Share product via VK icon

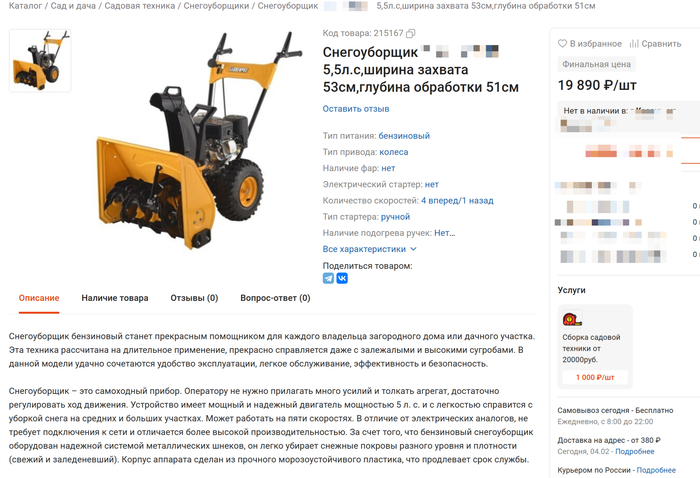coord(342,278)
